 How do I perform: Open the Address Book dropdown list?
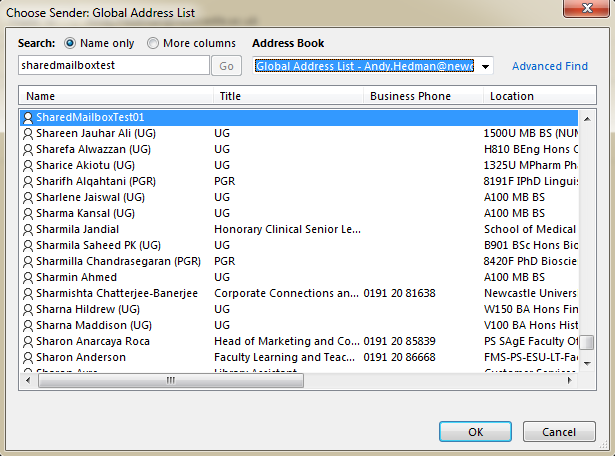485,66
